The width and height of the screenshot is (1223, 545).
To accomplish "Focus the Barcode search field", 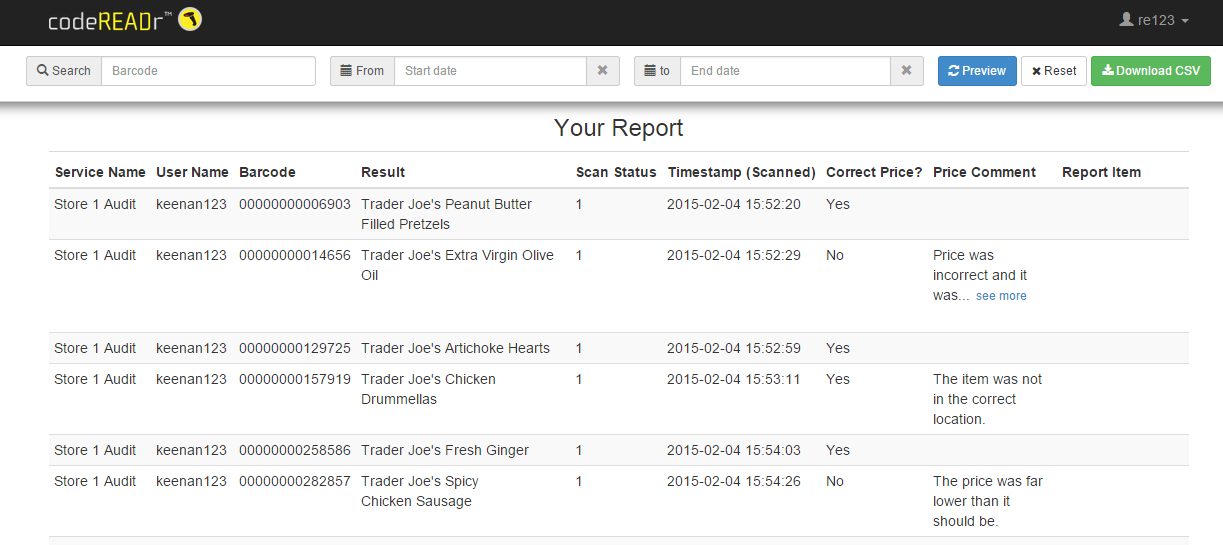I will click(x=208, y=71).
